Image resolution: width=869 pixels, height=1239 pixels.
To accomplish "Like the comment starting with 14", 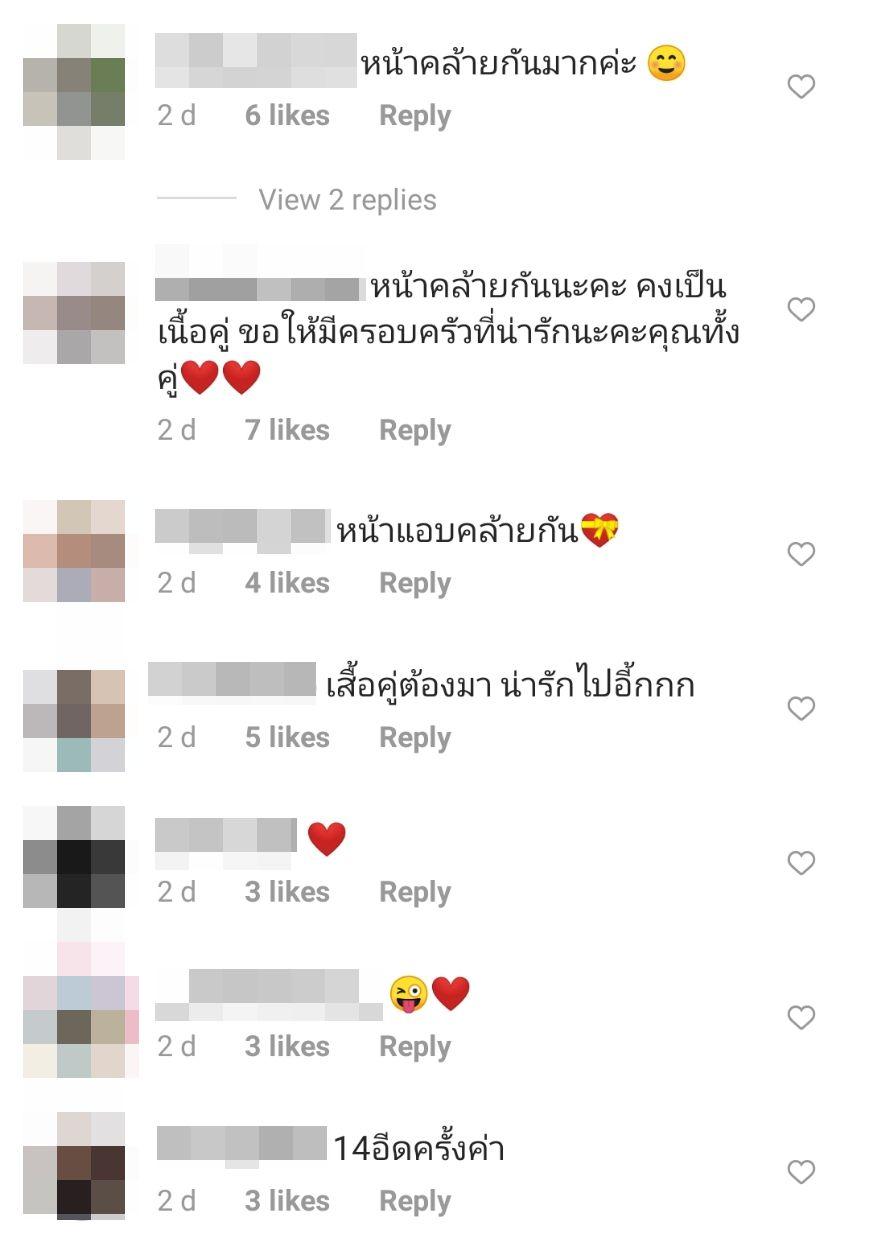I will click(801, 1172).
